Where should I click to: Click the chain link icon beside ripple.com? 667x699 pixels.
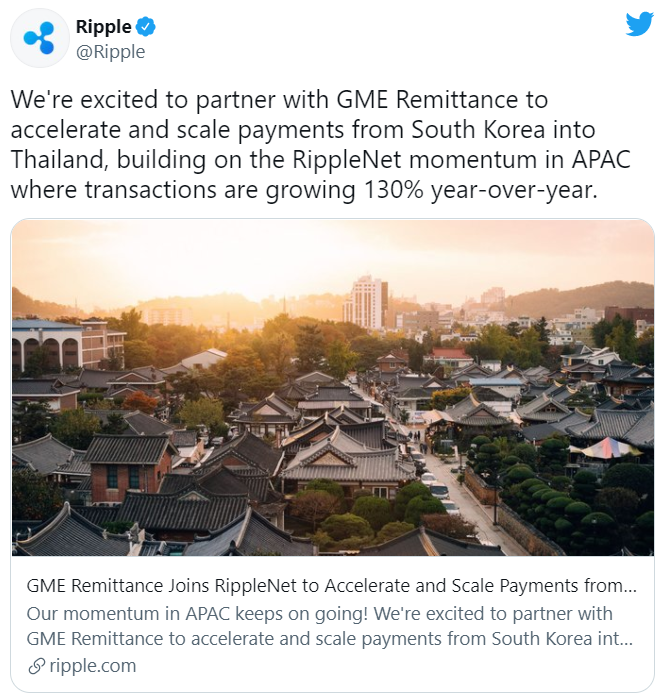(x=36, y=666)
